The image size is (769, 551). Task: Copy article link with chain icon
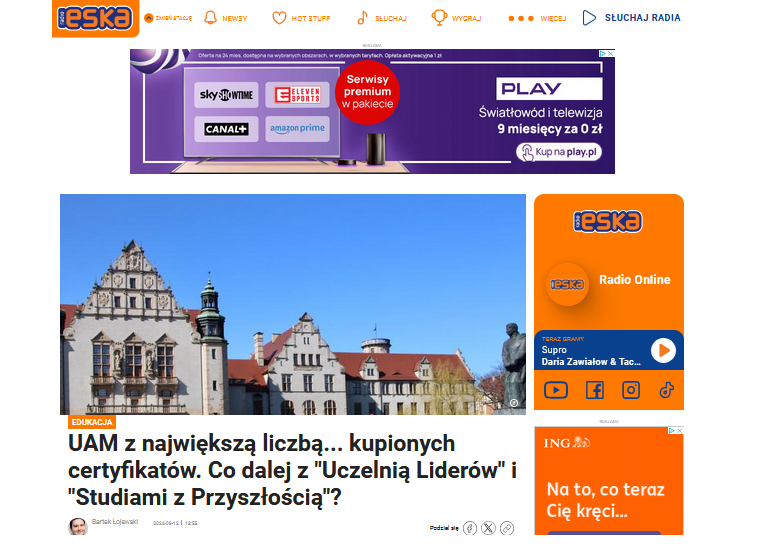pos(507,528)
